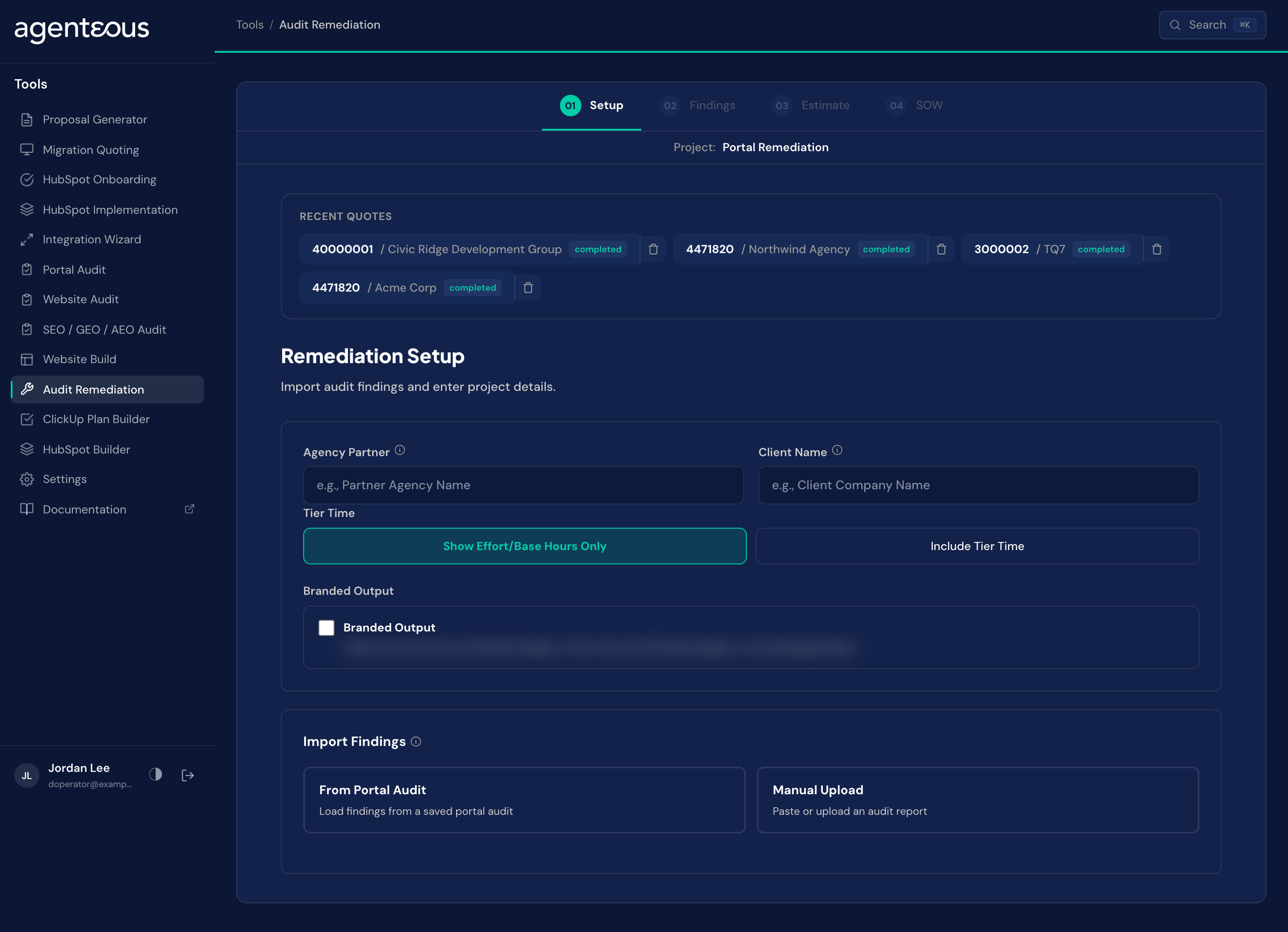The height and width of the screenshot is (932, 1288).
Task: Click the logout icon beside Jordan Lee
Action: [x=188, y=775]
